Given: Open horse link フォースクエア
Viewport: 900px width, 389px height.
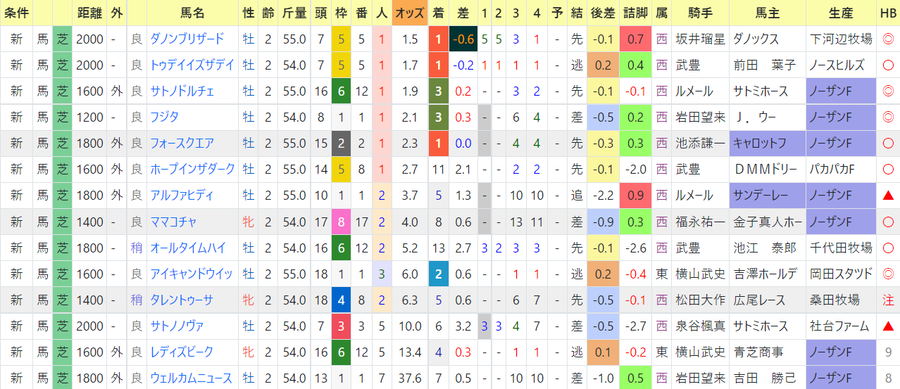Looking at the screenshot, I should [182, 143].
